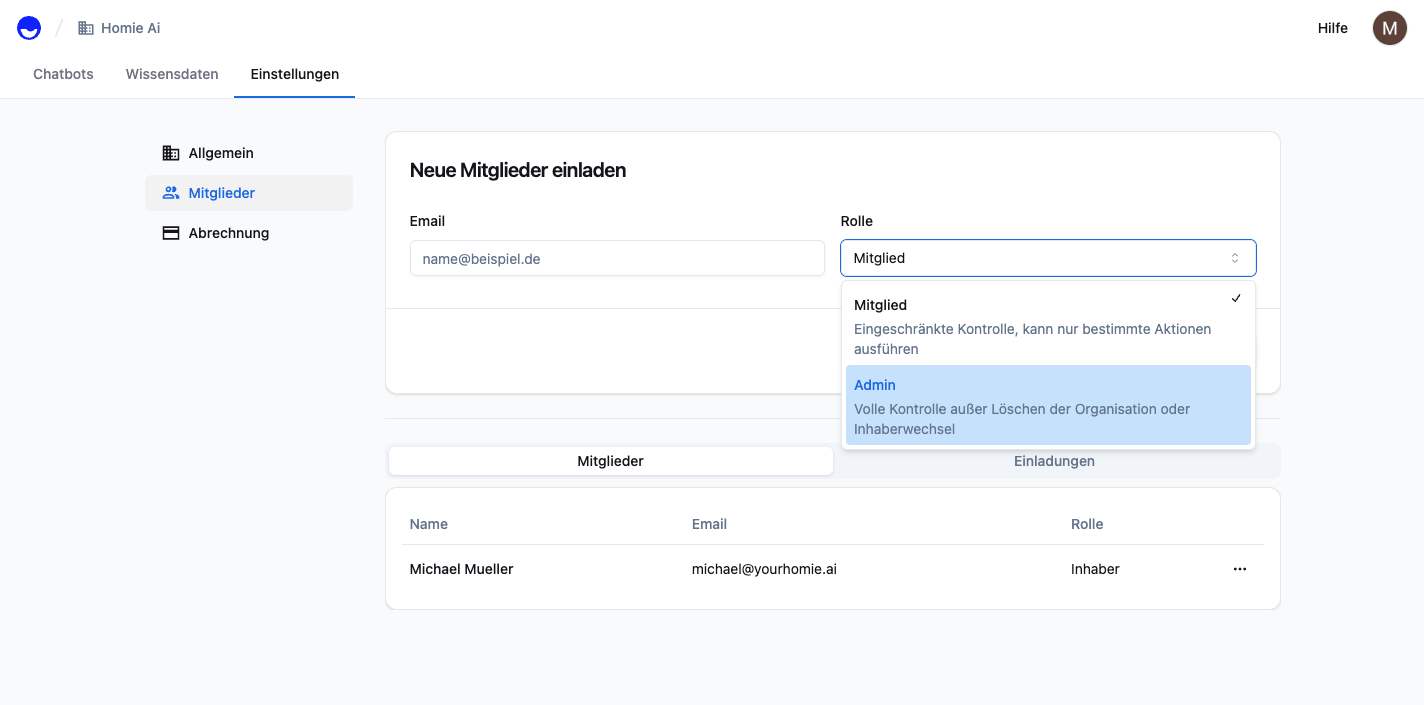This screenshot has height=705, width=1424.
Task: Click the up-down chevron in Rolle selector
Action: (x=1235, y=258)
